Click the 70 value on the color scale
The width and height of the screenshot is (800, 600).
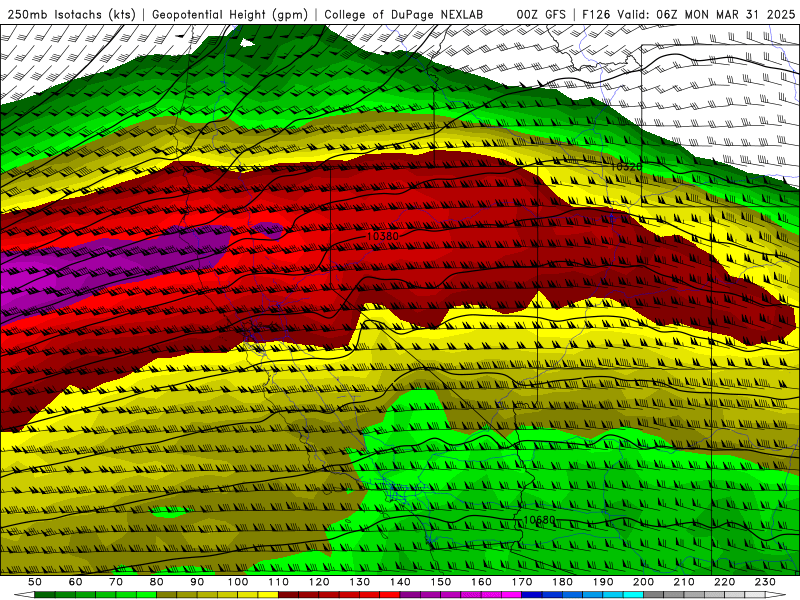pyautogui.click(x=116, y=582)
